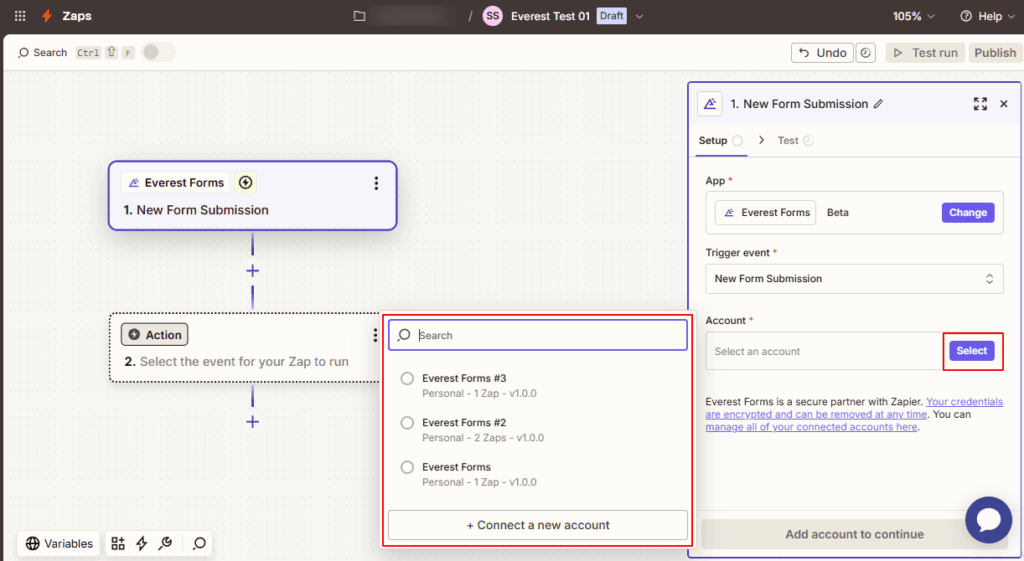Click the Everest Forms app badge on trigger step
This screenshot has width=1024, height=561.
click(176, 183)
